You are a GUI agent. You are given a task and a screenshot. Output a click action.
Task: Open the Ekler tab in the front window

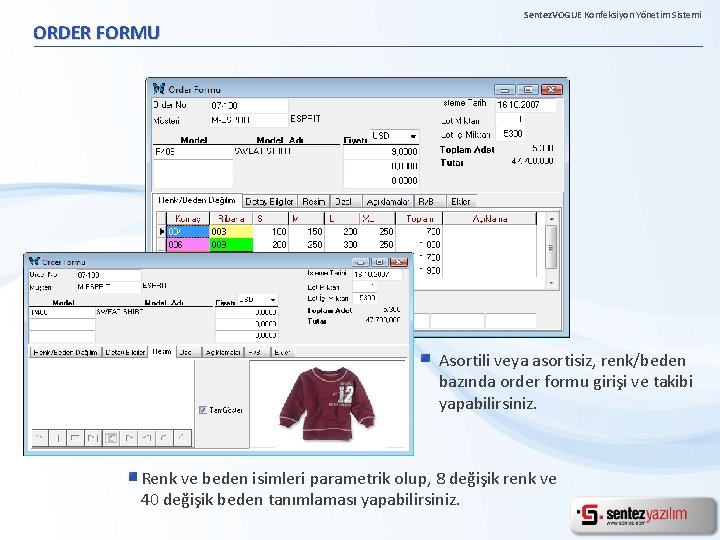point(281,352)
